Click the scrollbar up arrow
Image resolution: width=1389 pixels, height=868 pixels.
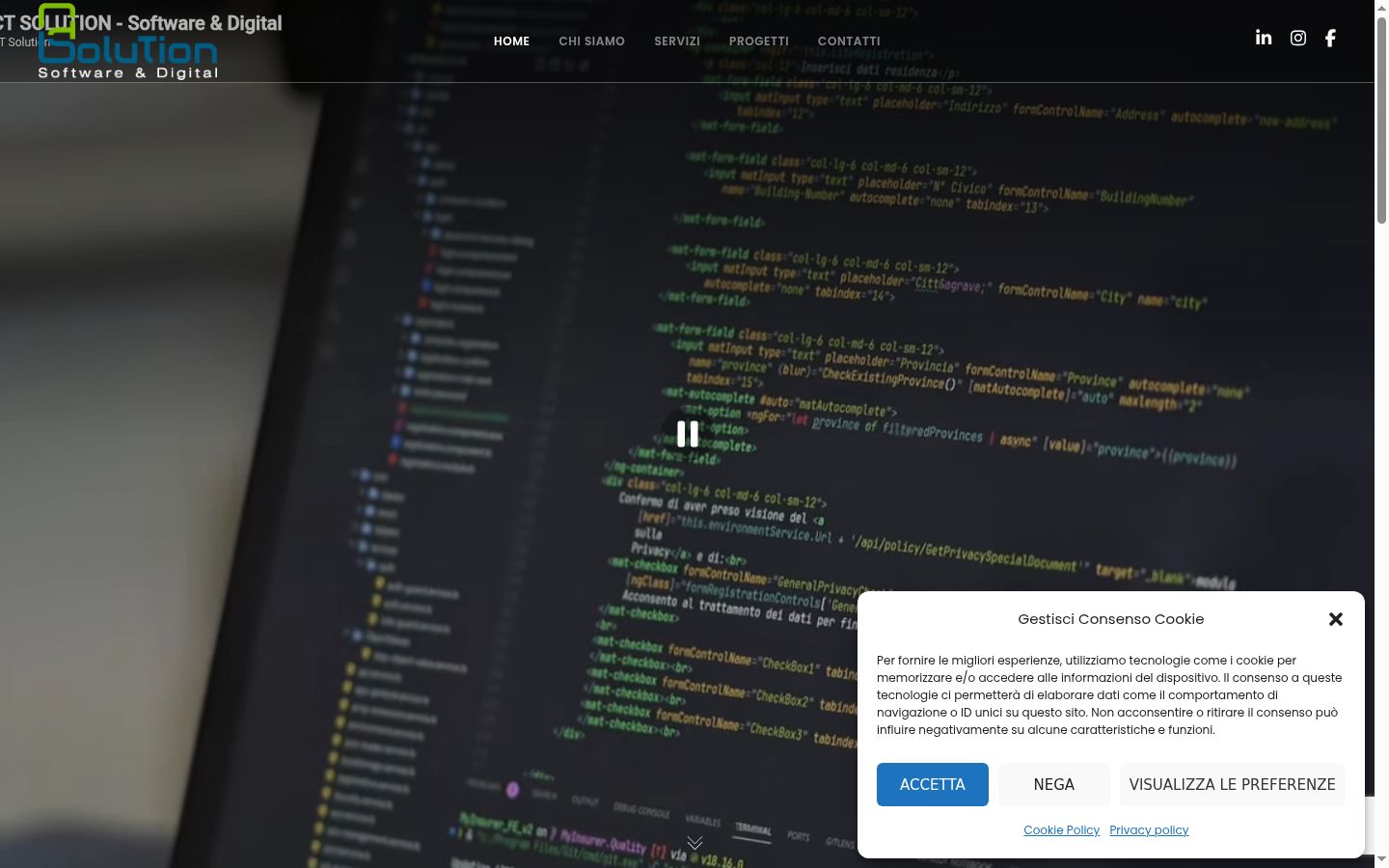coord(1381,8)
